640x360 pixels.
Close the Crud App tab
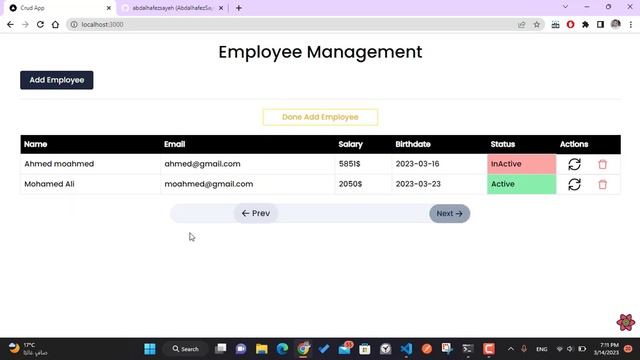point(109,8)
